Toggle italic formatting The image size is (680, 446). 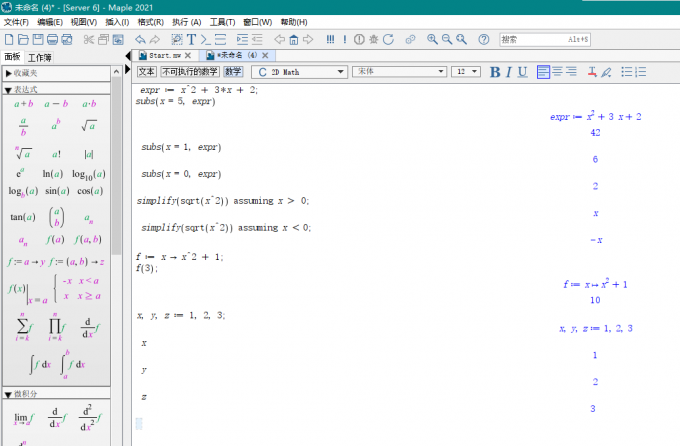point(509,72)
